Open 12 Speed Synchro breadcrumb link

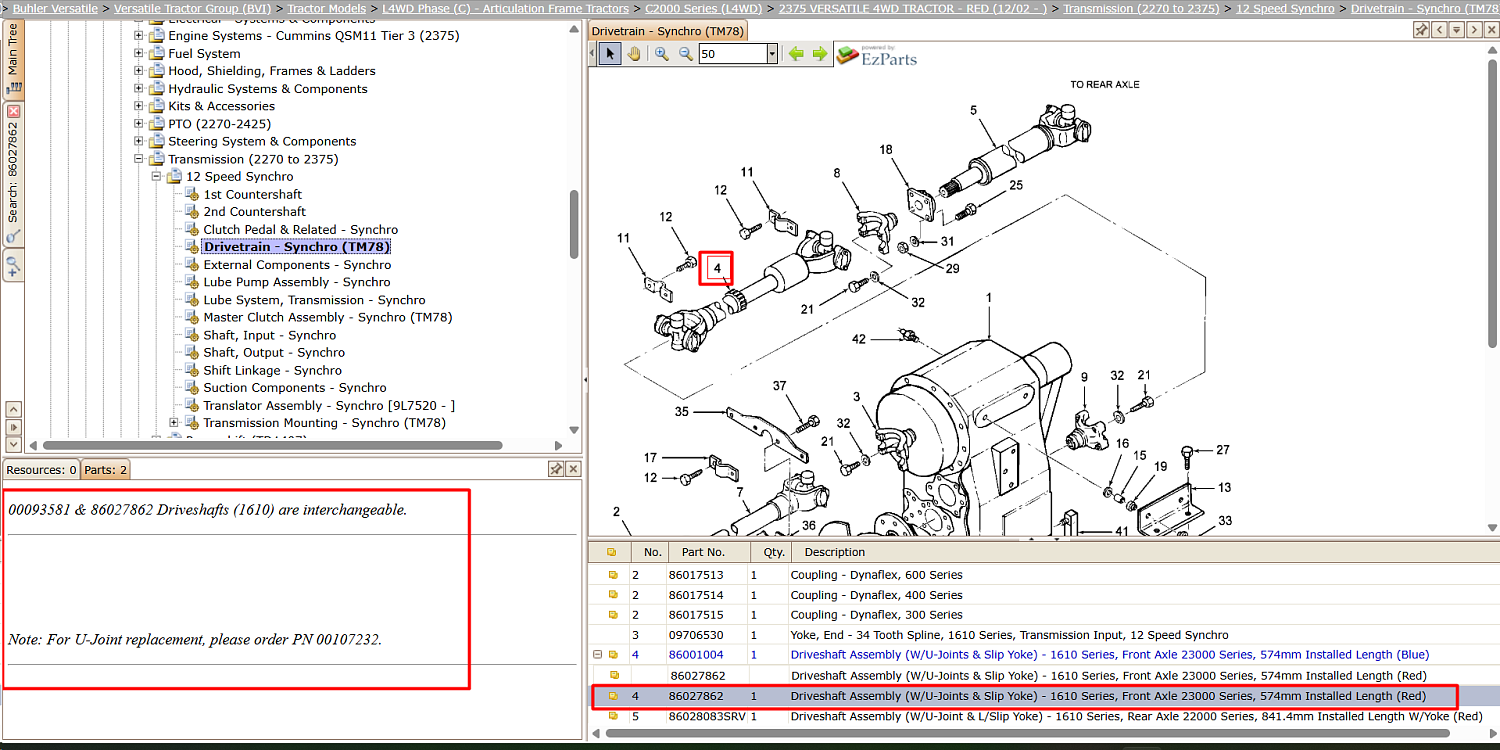1285,8
